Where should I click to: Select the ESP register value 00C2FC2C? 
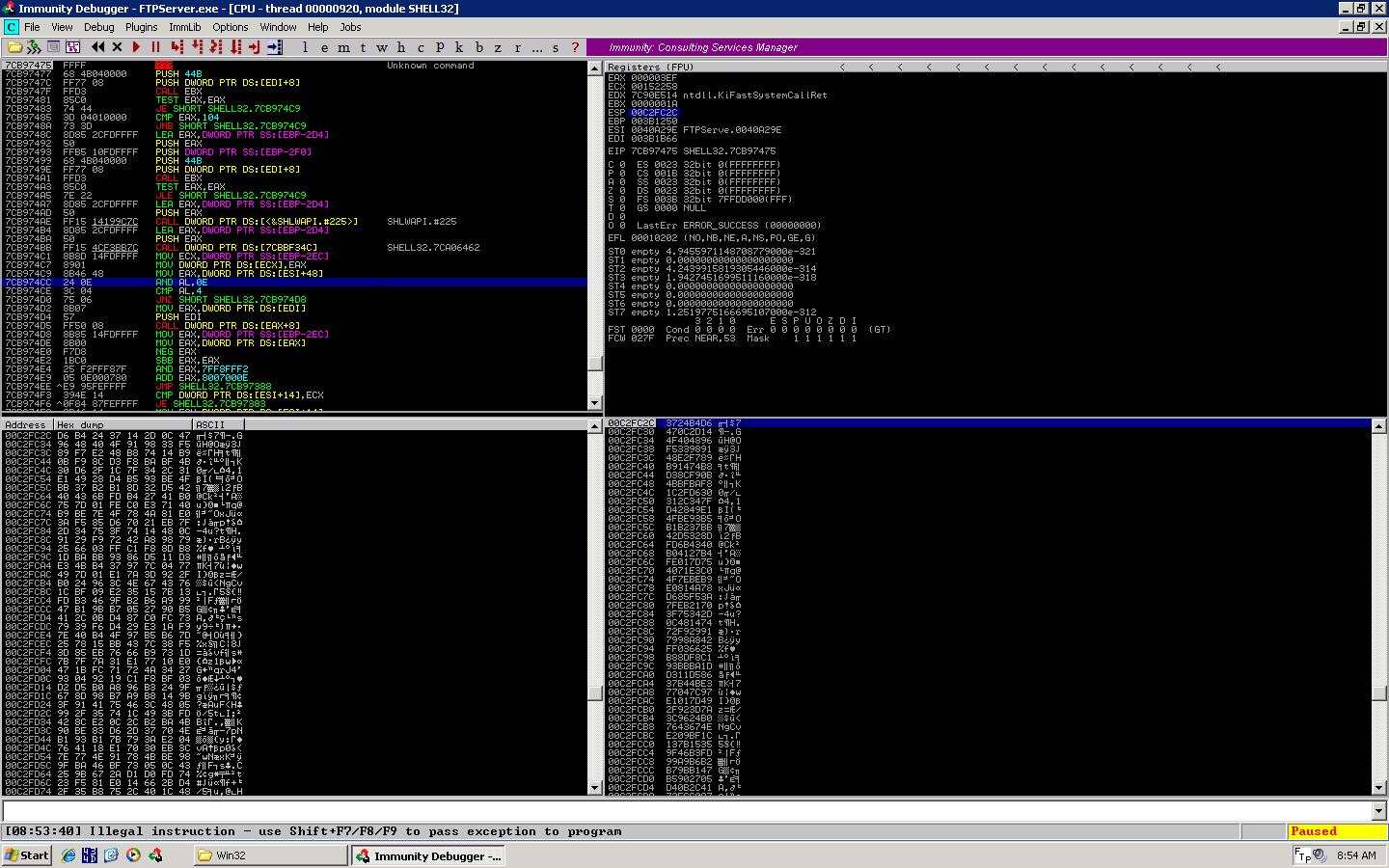(654, 113)
